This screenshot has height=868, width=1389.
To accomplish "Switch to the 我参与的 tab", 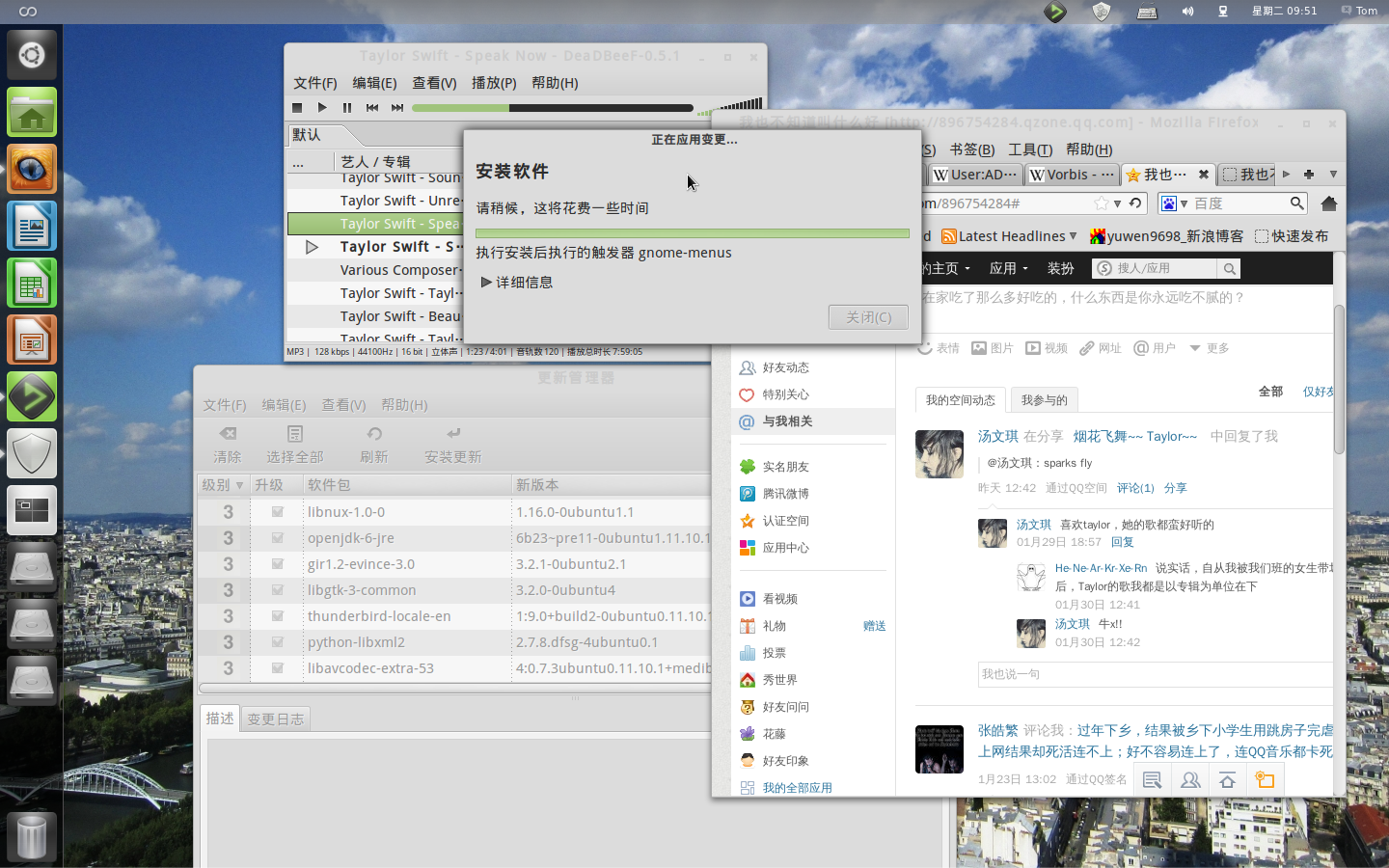I will (x=1045, y=400).
